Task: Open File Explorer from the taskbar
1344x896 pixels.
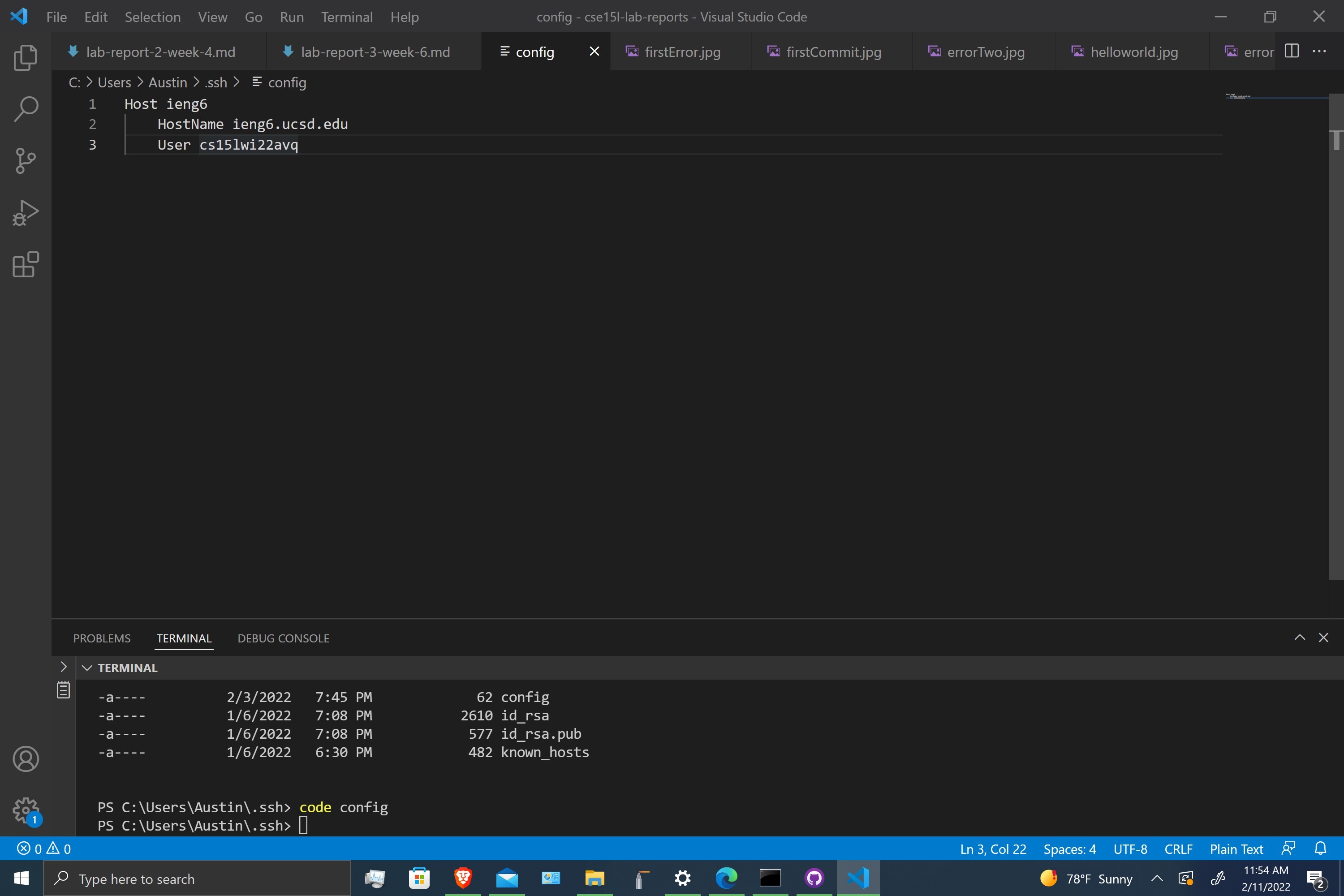Action: (594, 878)
